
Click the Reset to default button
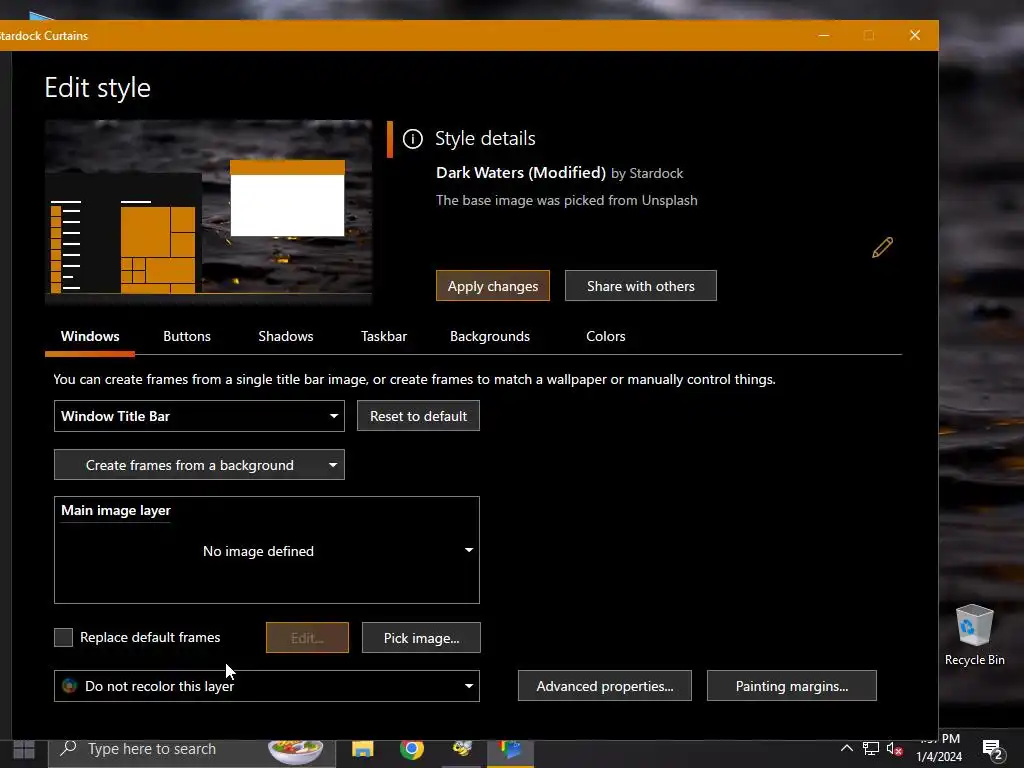point(419,416)
